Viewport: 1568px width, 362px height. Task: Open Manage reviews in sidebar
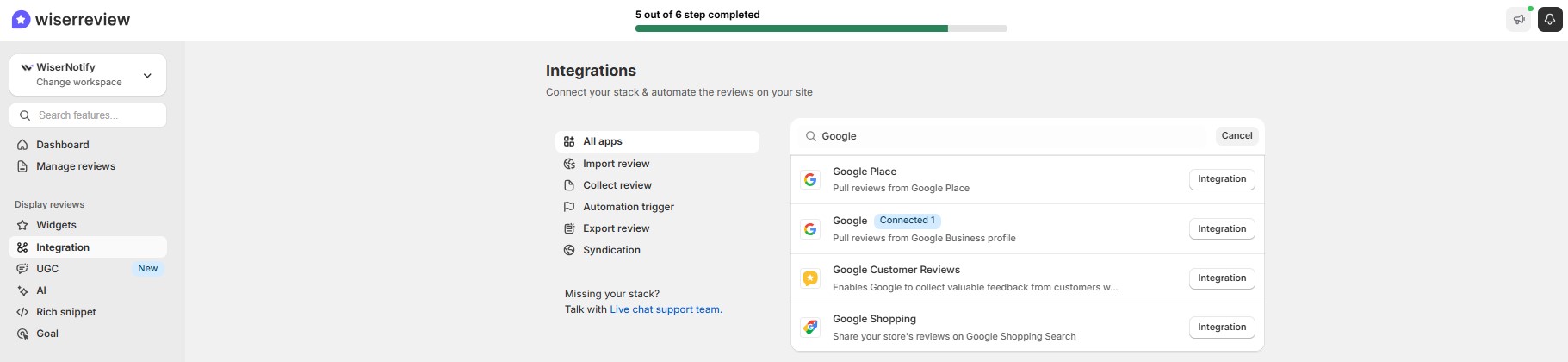88,166
